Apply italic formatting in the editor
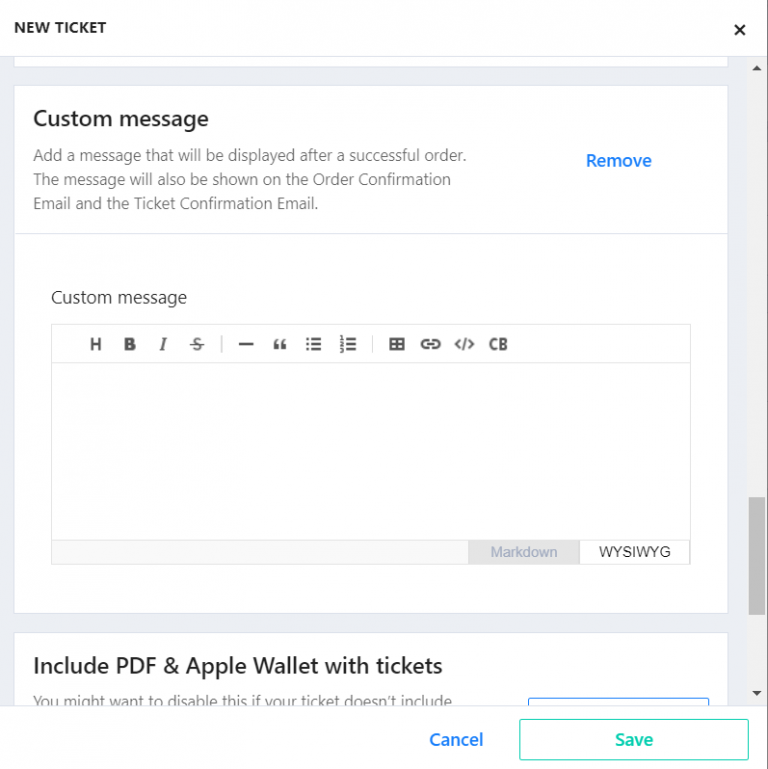This screenshot has height=769, width=768. tap(163, 344)
